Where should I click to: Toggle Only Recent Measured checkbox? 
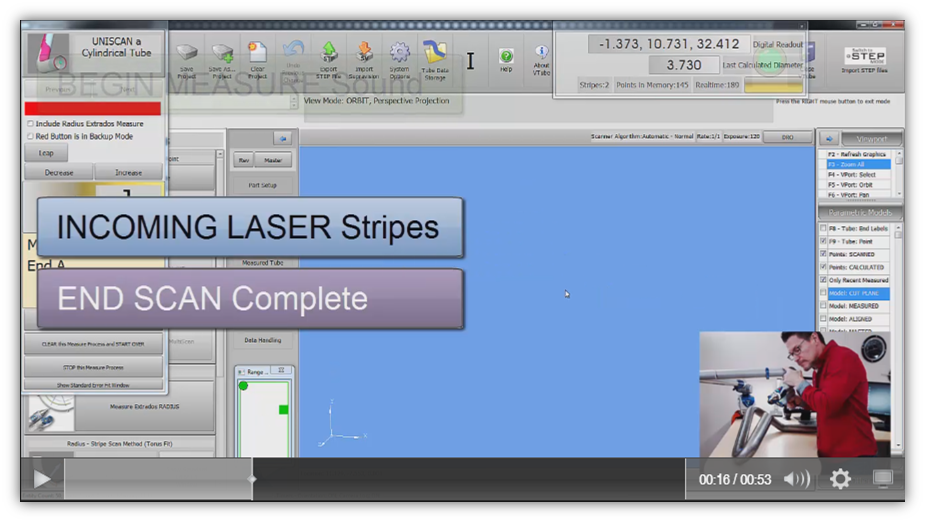click(823, 280)
